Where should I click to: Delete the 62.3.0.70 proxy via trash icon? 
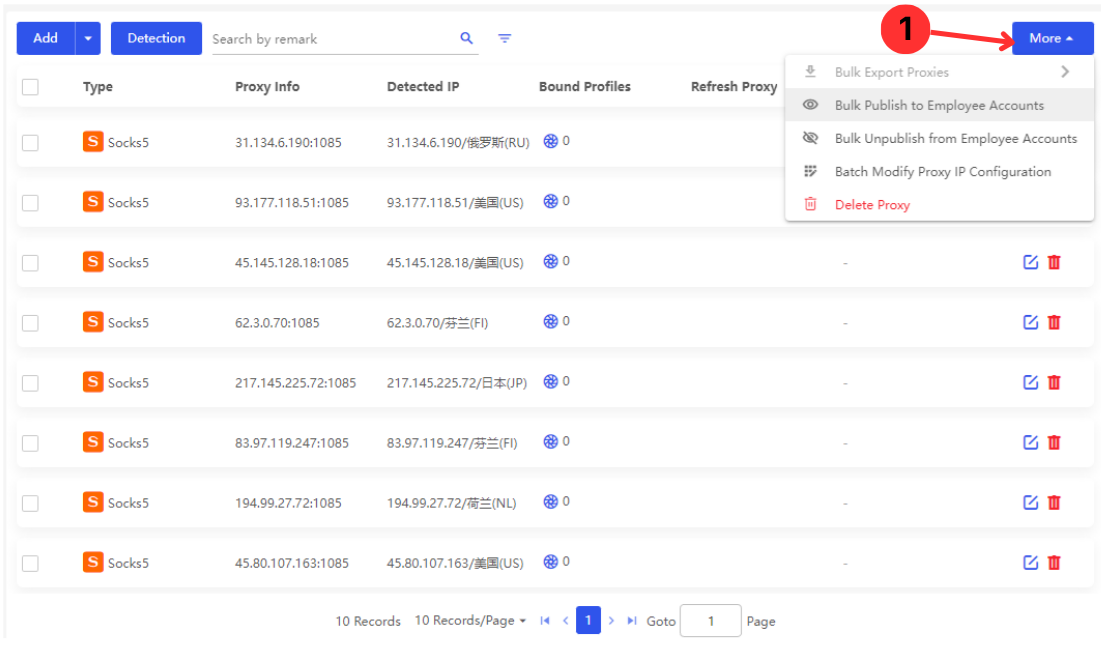click(1054, 322)
